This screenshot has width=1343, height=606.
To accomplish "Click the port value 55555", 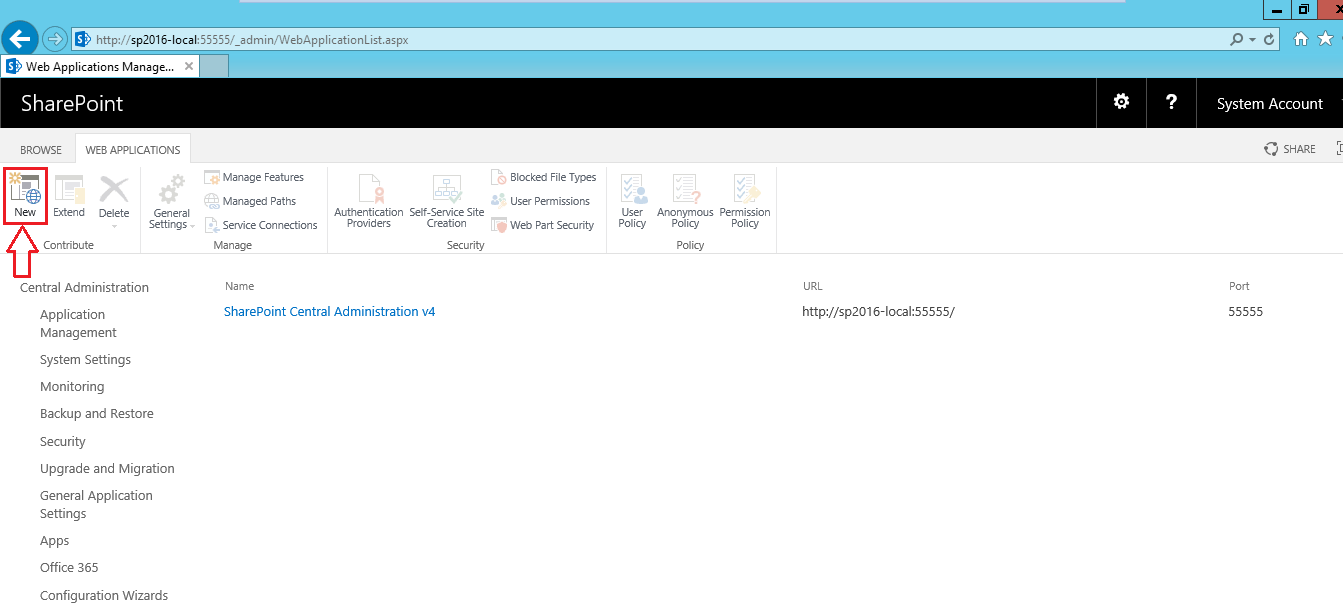I will (x=1246, y=312).
